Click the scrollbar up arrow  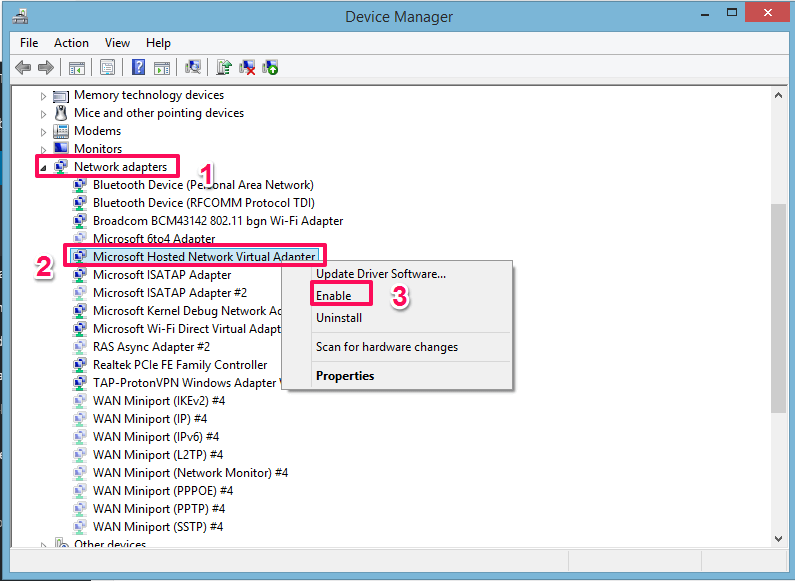[779, 95]
